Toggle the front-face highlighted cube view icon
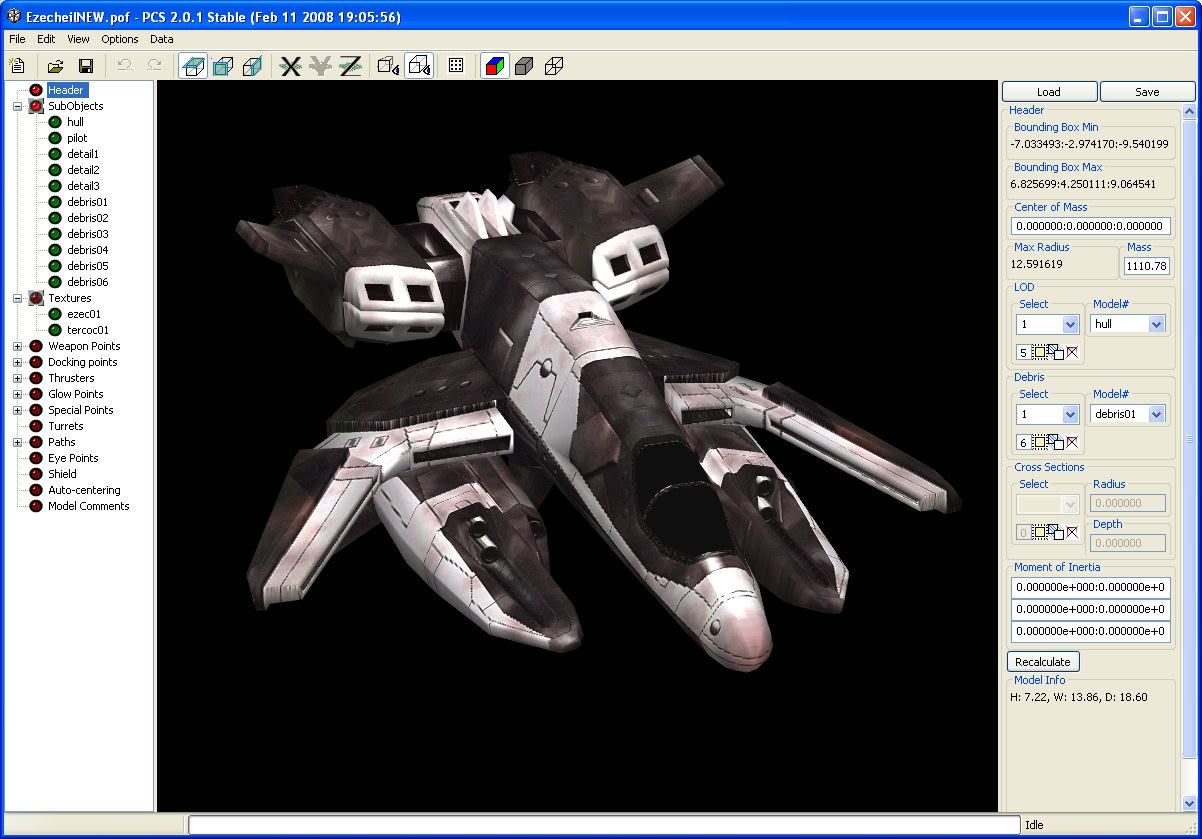This screenshot has width=1202, height=839. pos(223,66)
